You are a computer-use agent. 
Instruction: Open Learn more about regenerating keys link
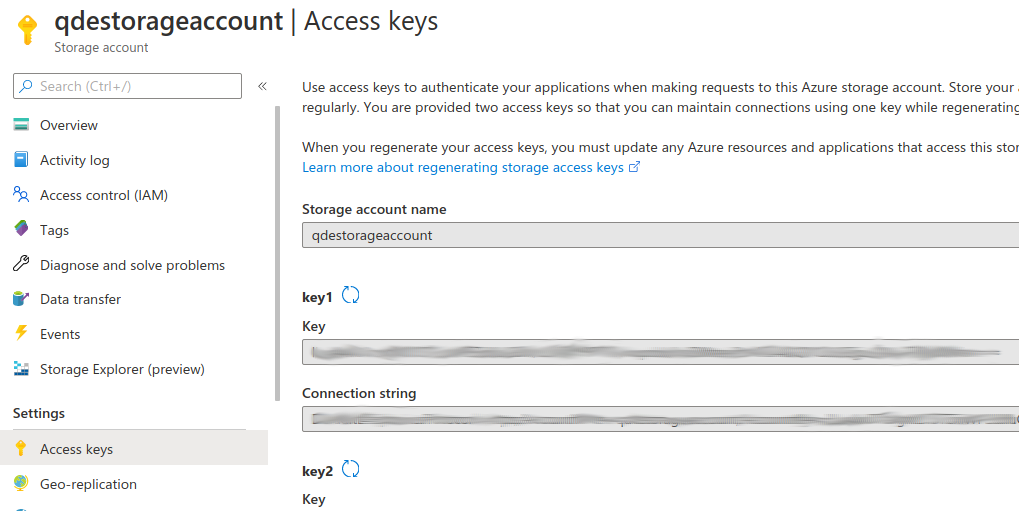pyautogui.click(x=463, y=167)
